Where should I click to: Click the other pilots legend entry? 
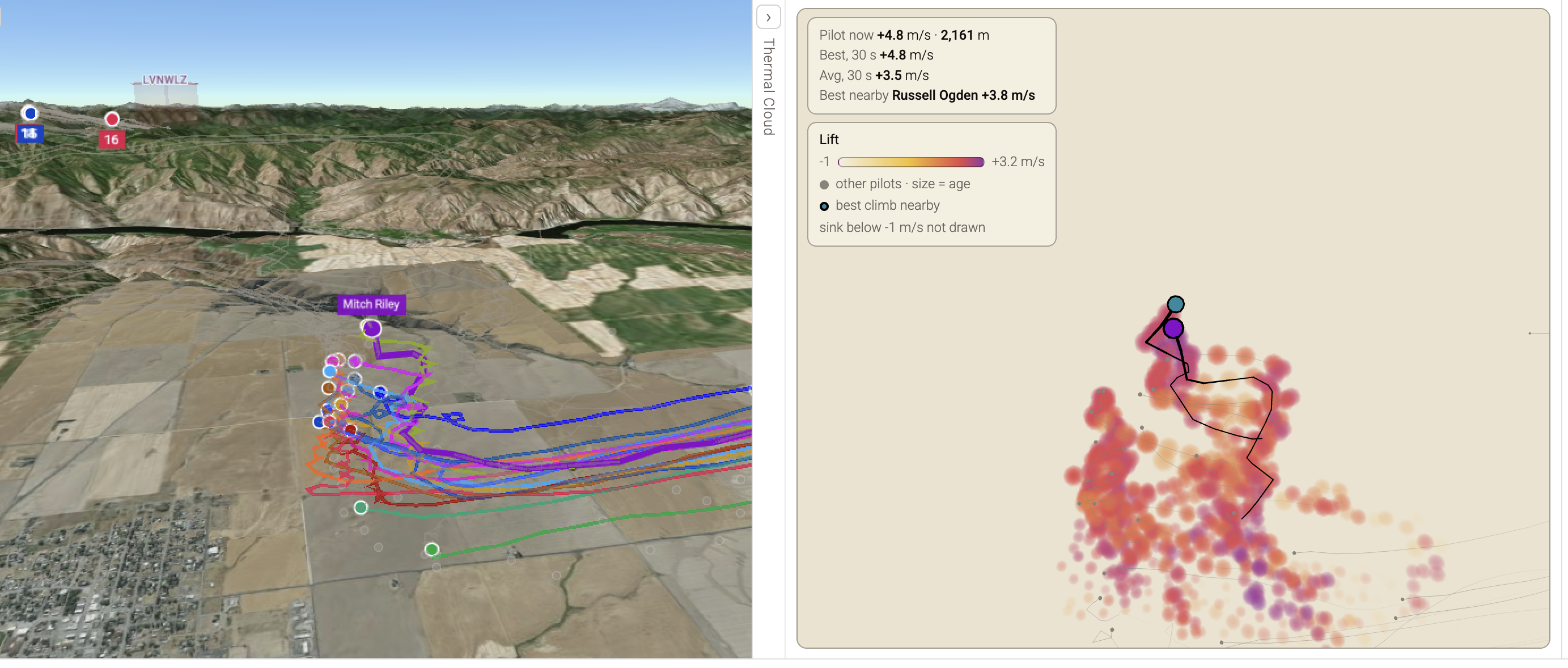click(895, 184)
